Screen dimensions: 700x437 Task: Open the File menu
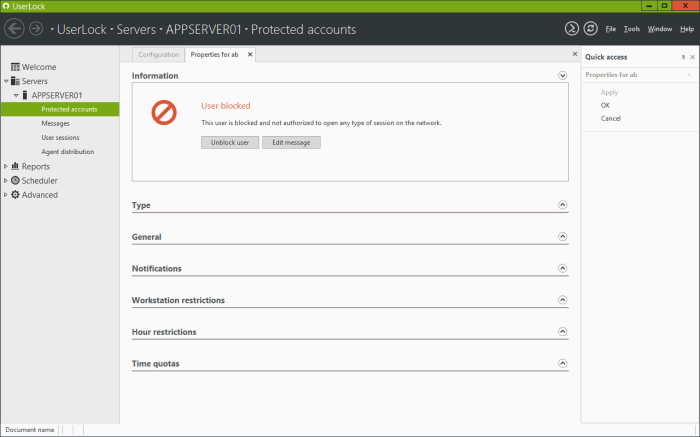pos(611,29)
